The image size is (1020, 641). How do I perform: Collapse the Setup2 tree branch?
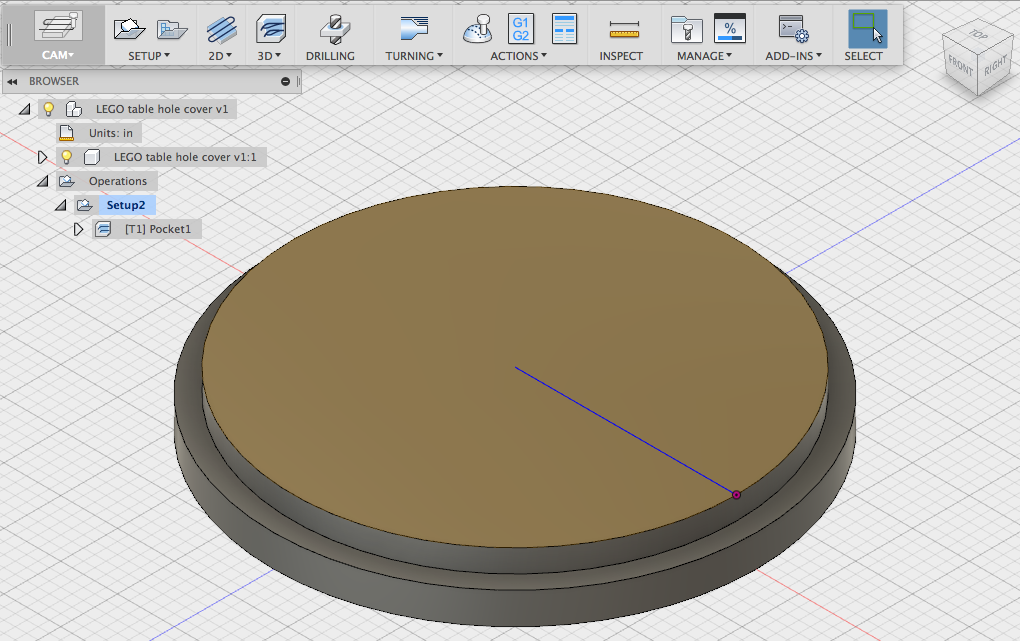pyautogui.click(x=61, y=204)
